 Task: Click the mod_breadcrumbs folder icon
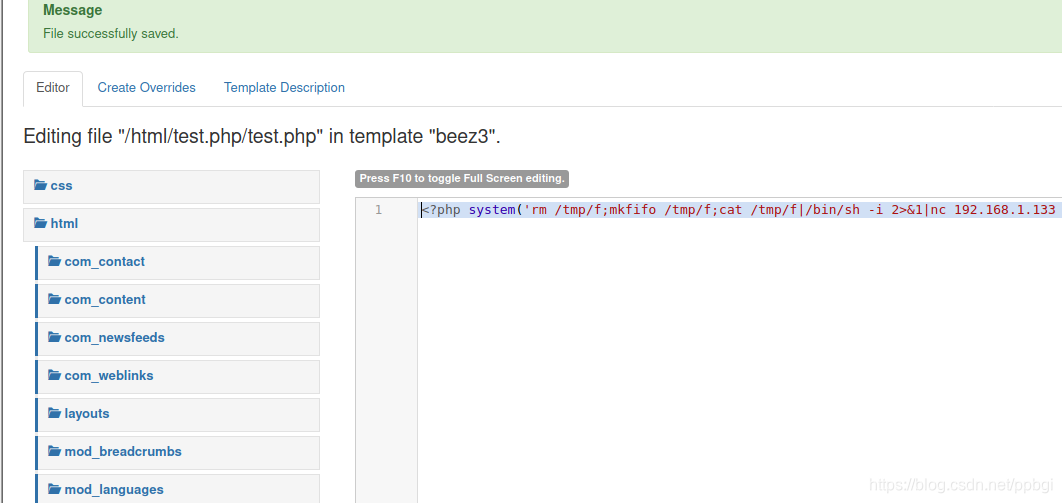55,451
